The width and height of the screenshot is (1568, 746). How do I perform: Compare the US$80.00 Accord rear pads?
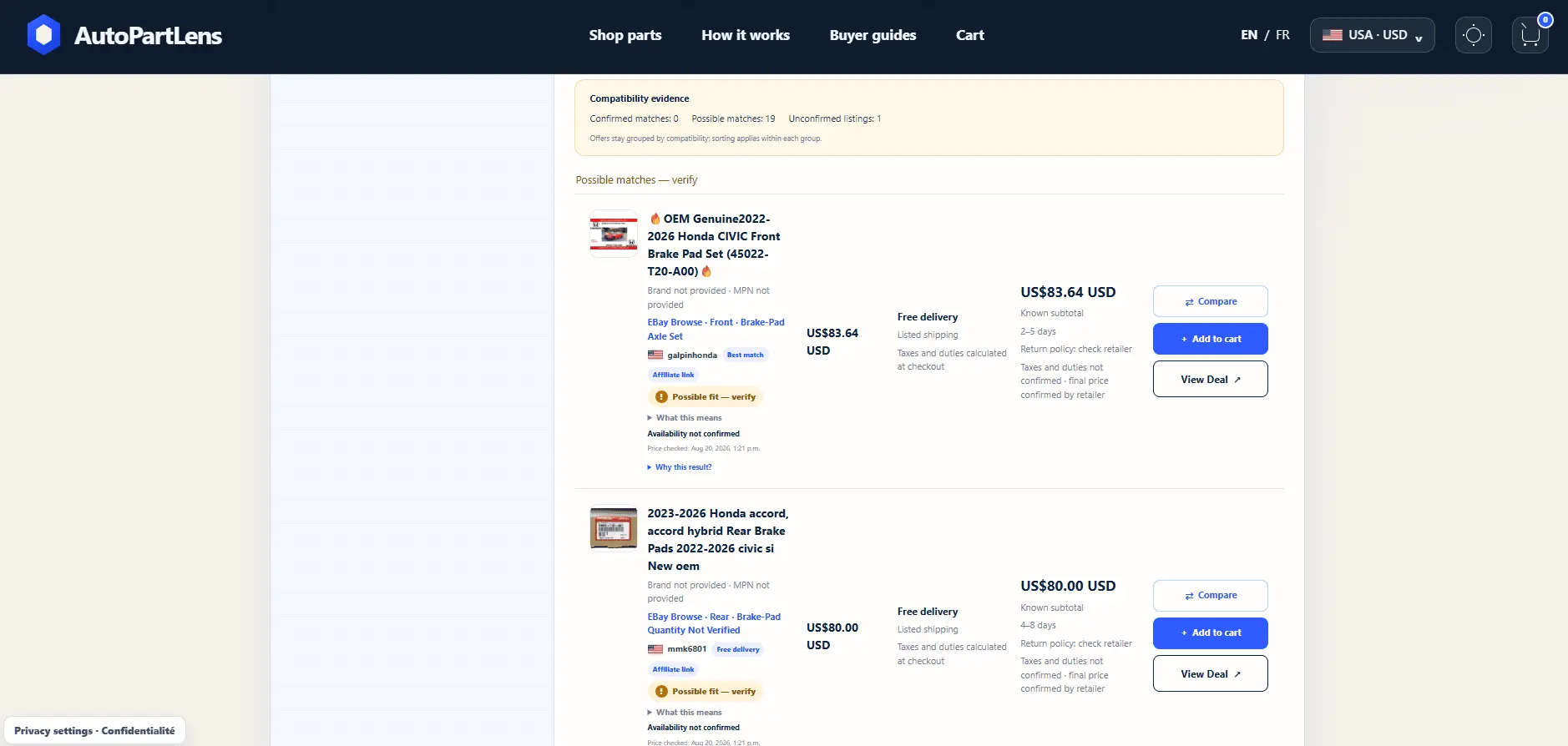[1211, 596]
